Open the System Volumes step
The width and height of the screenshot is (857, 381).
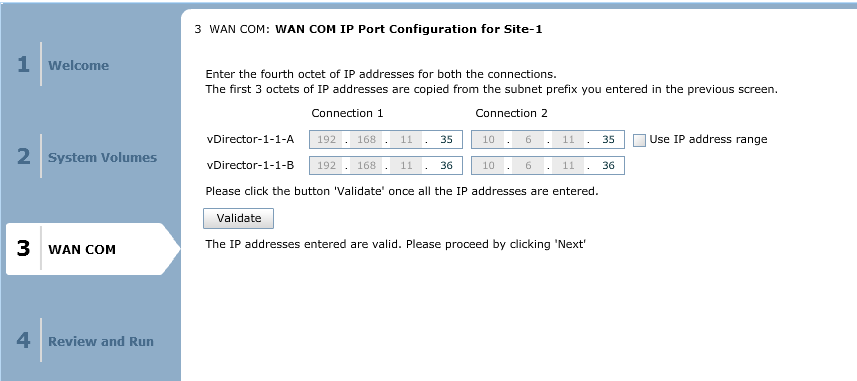[102, 157]
